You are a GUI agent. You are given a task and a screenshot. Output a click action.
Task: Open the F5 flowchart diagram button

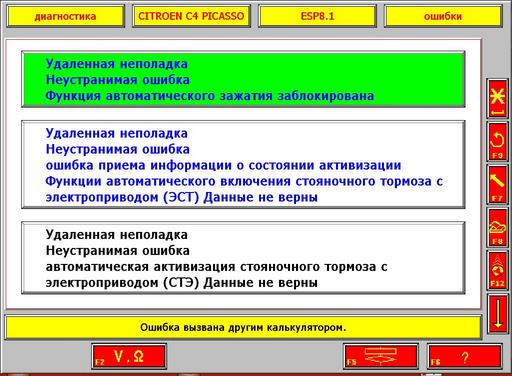381,357
